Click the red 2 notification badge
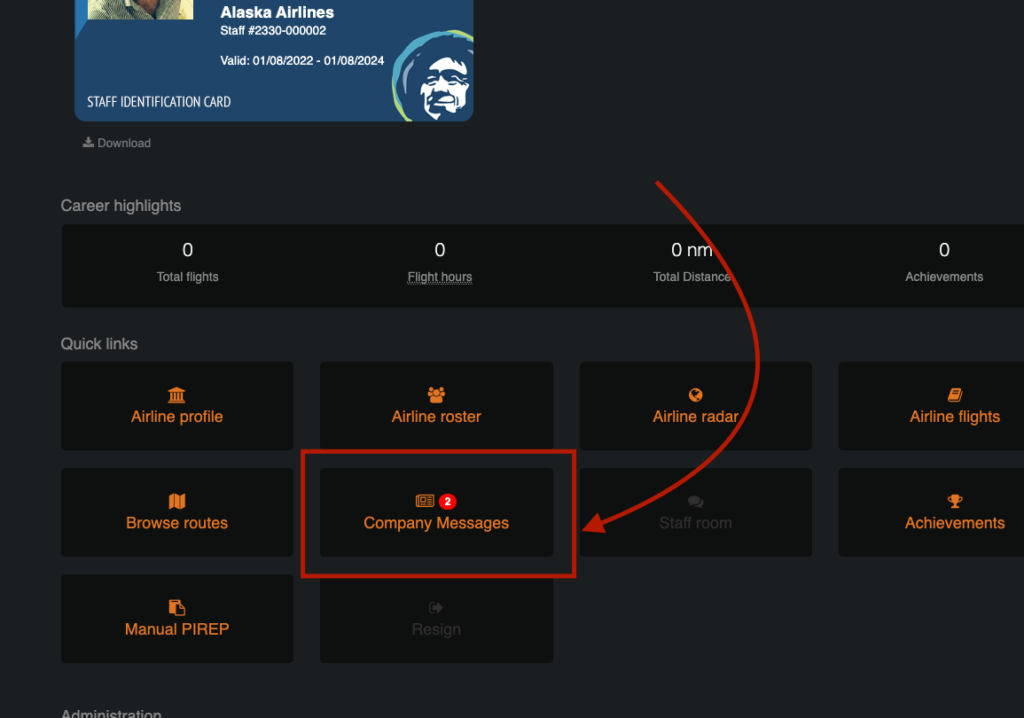This screenshot has height=718, width=1024. tap(447, 501)
